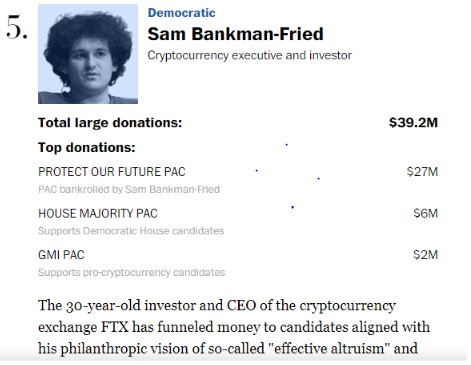Open the GMI PAC entry
471x365 pixels.
coord(61,255)
